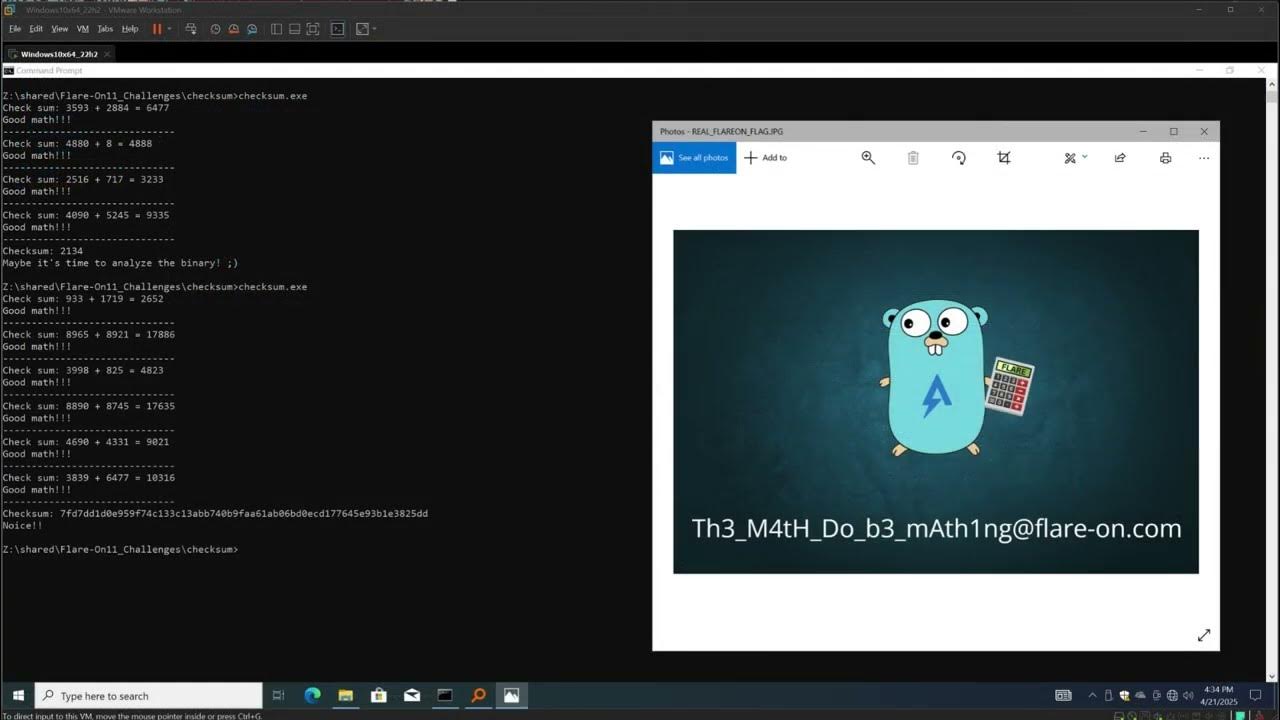Open File Explorer from the taskbar
The image size is (1280, 720).
click(x=345, y=696)
